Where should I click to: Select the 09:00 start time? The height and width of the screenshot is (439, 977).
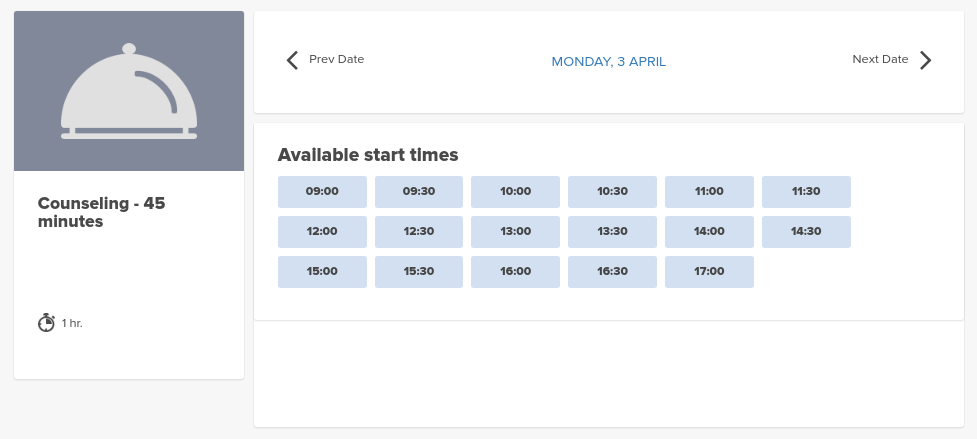pyautogui.click(x=322, y=191)
